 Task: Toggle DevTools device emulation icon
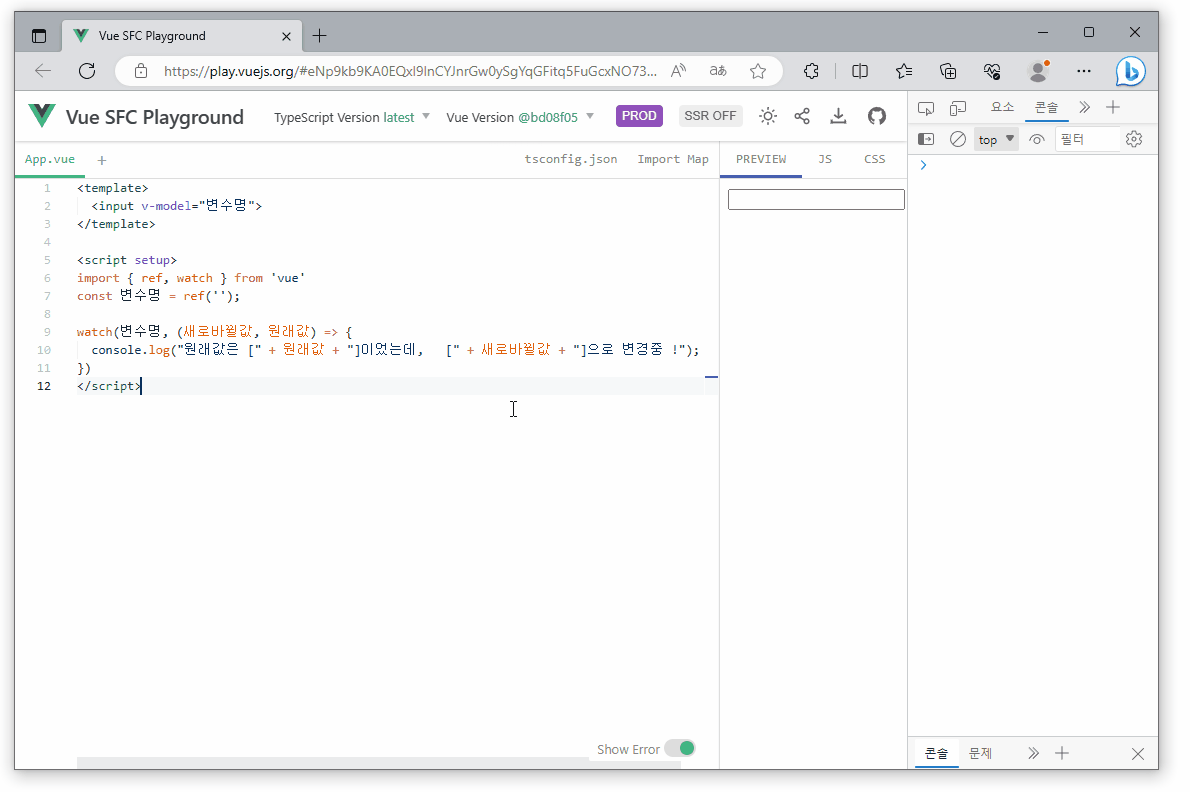(958, 108)
